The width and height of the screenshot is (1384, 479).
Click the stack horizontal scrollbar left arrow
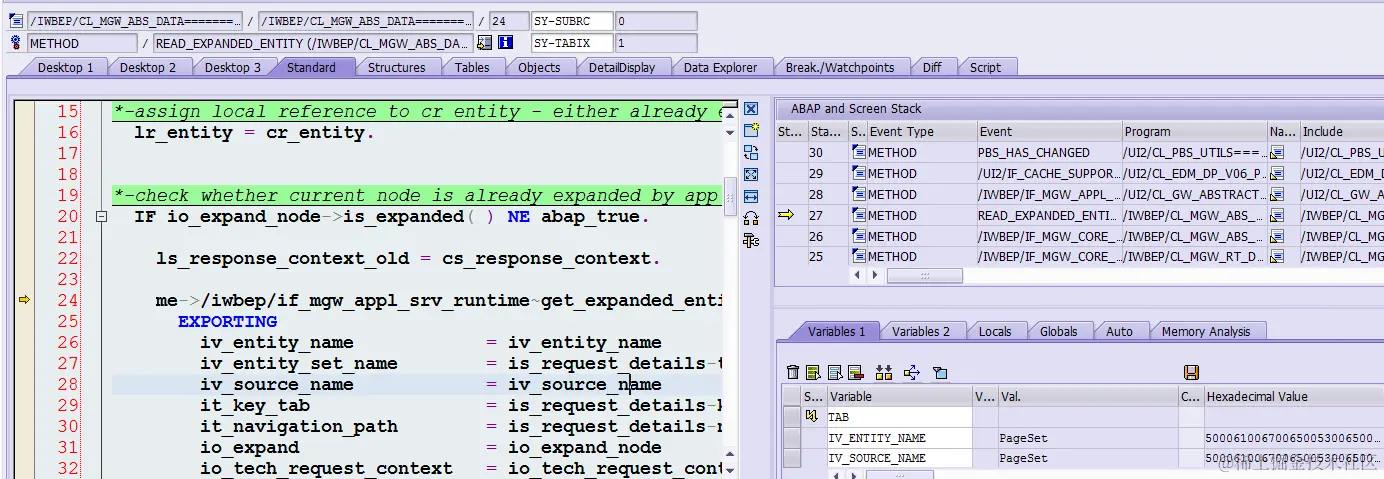pos(856,275)
